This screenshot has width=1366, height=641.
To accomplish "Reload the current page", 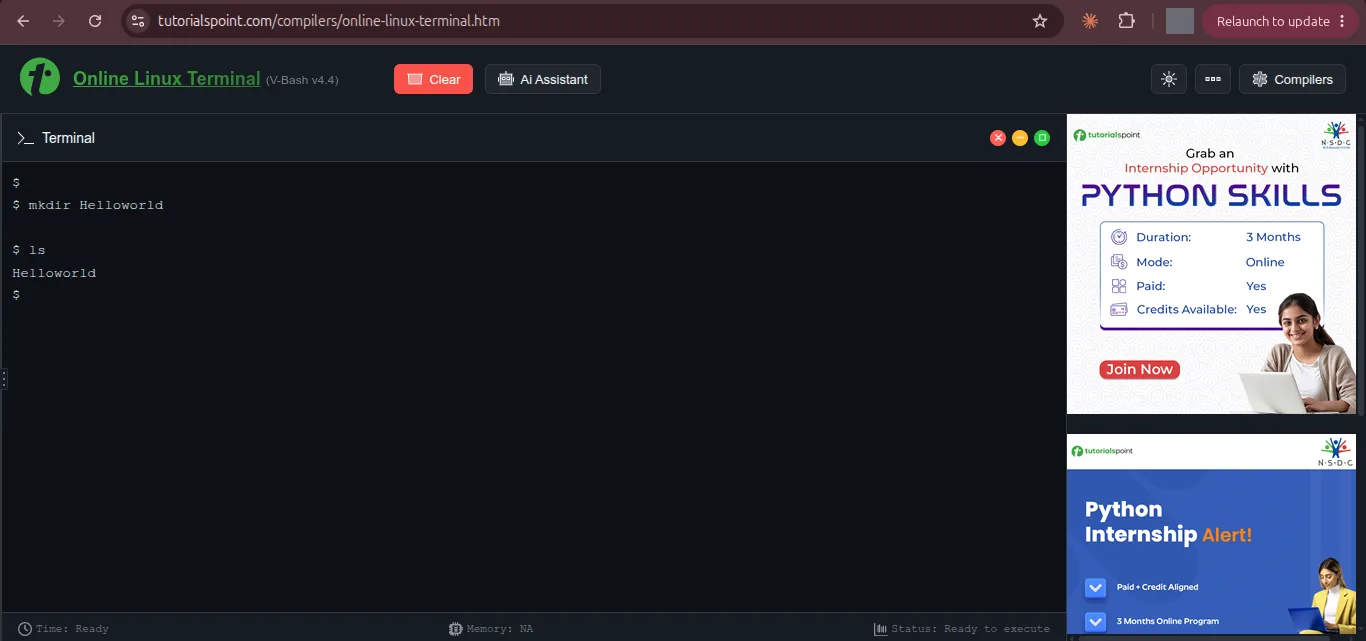I will pos(95,21).
